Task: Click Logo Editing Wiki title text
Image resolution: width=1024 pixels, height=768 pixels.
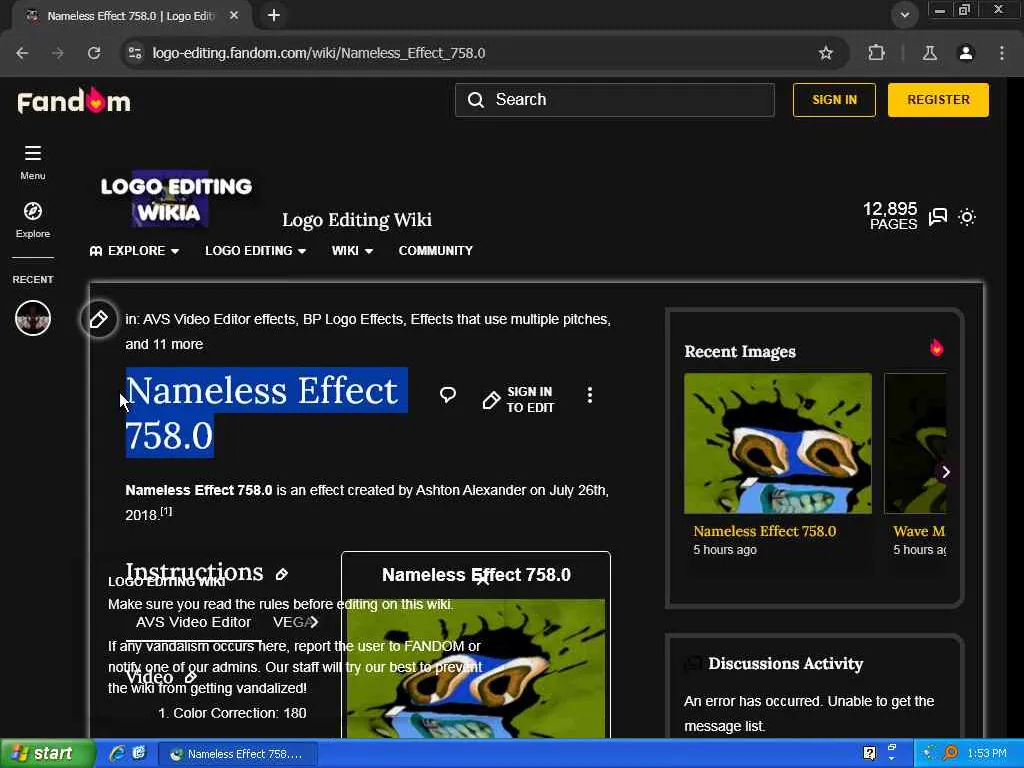Action: [x=357, y=220]
